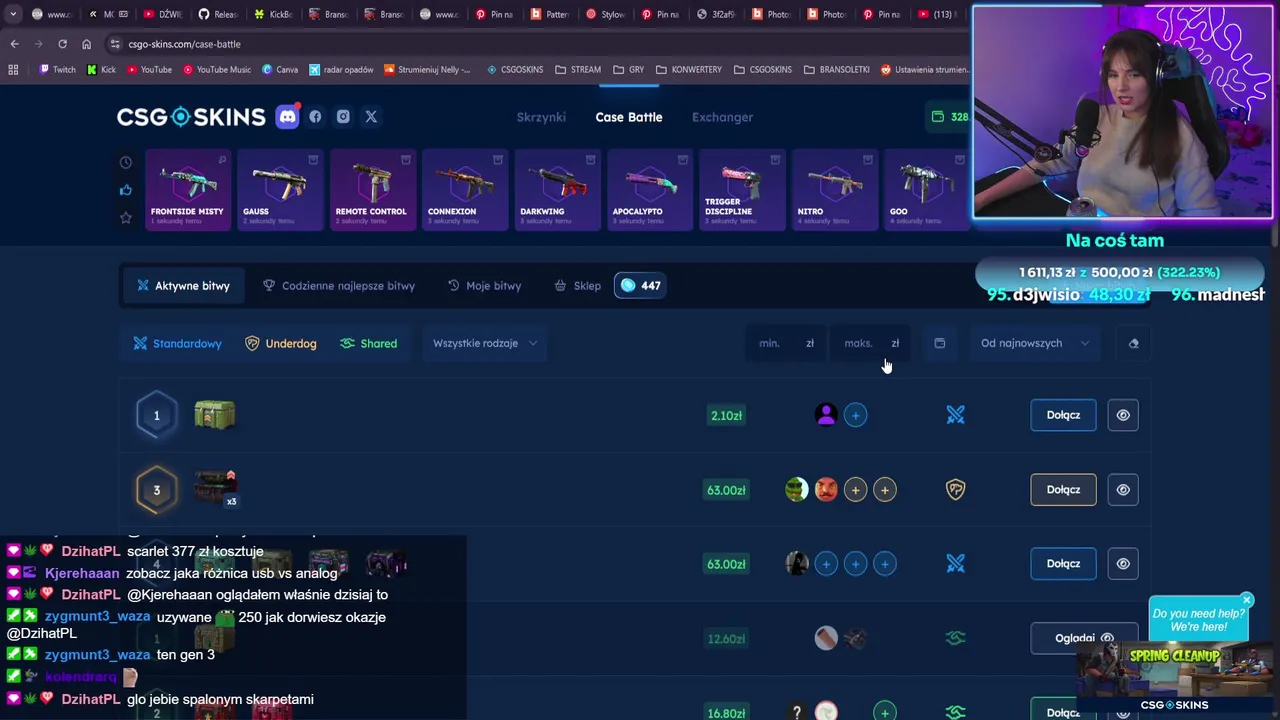Open the Discord icon next to CSGOSKINS logo
Viewport: 1280px width, 720px height.
(x=287, y=117)
